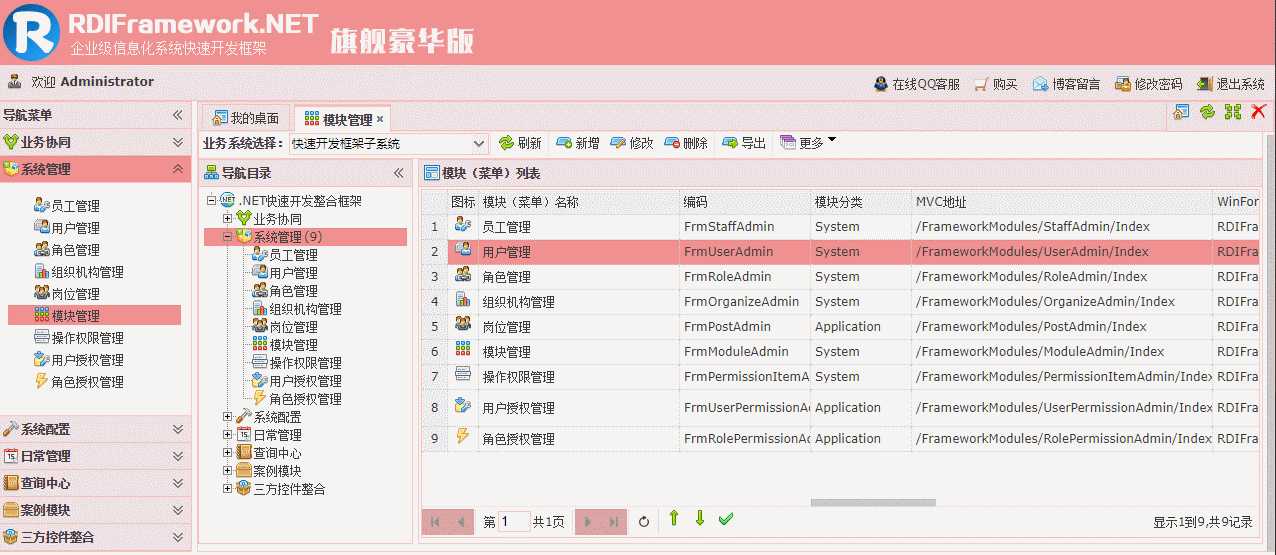Open the 博客留言 link
Image resolution: width=1276 pixels, height=555 pixels.
(x=1067, y=84)
